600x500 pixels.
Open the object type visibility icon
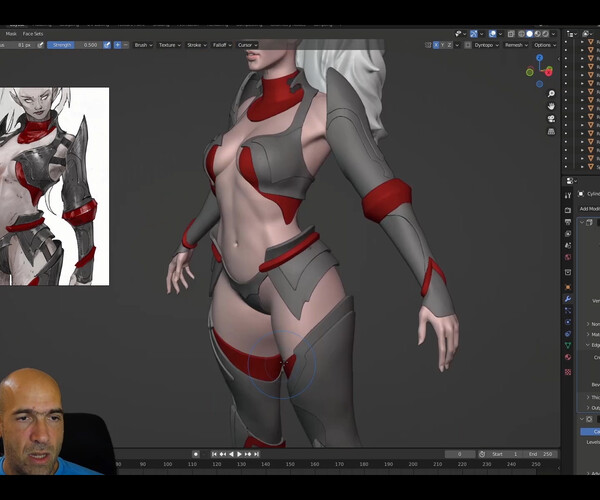point(460,34)
